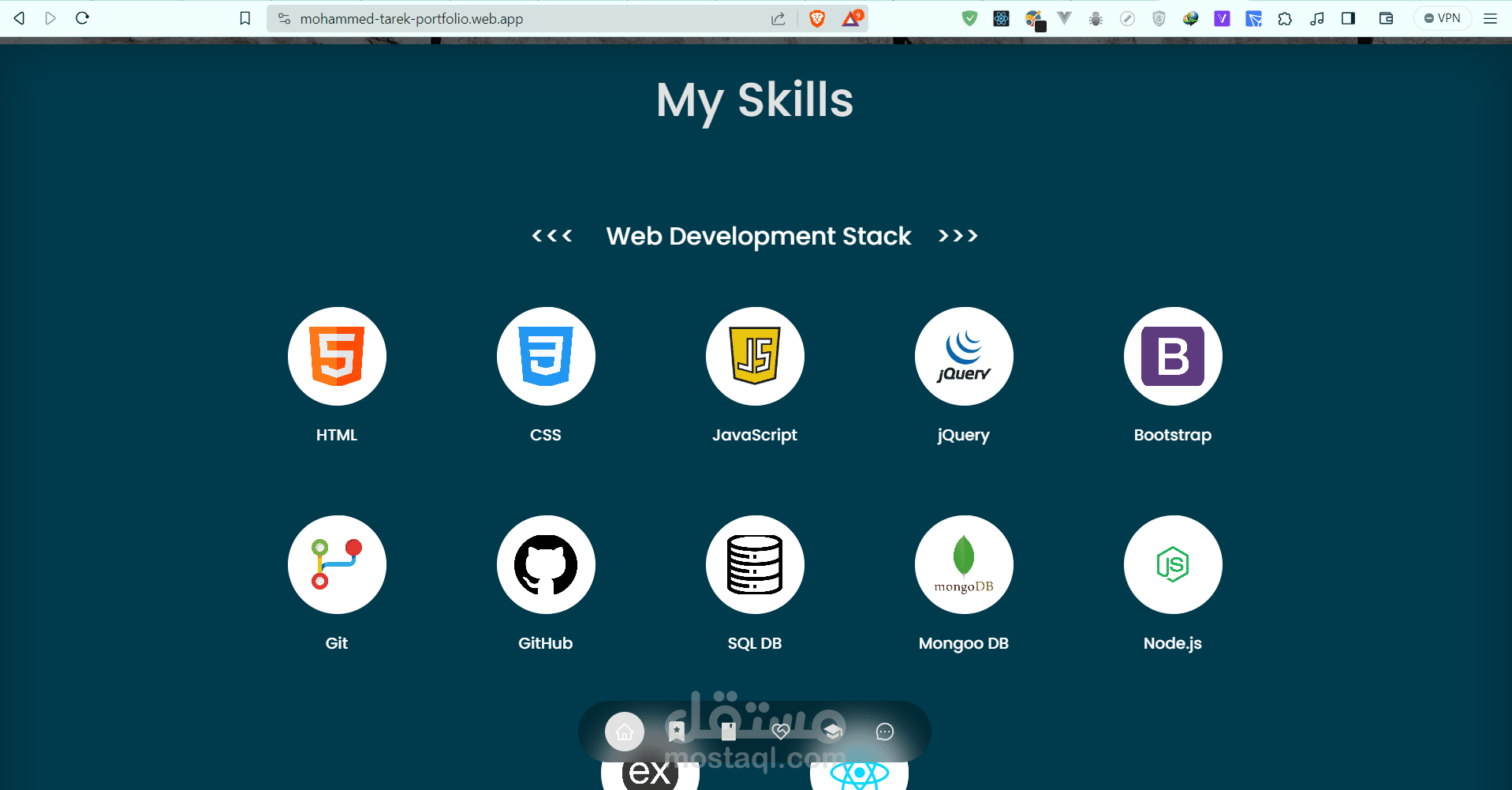Screen dimensions: 1512x790
Task: Show previous skill stack with left arrows
Action: (x=552, y=235)
